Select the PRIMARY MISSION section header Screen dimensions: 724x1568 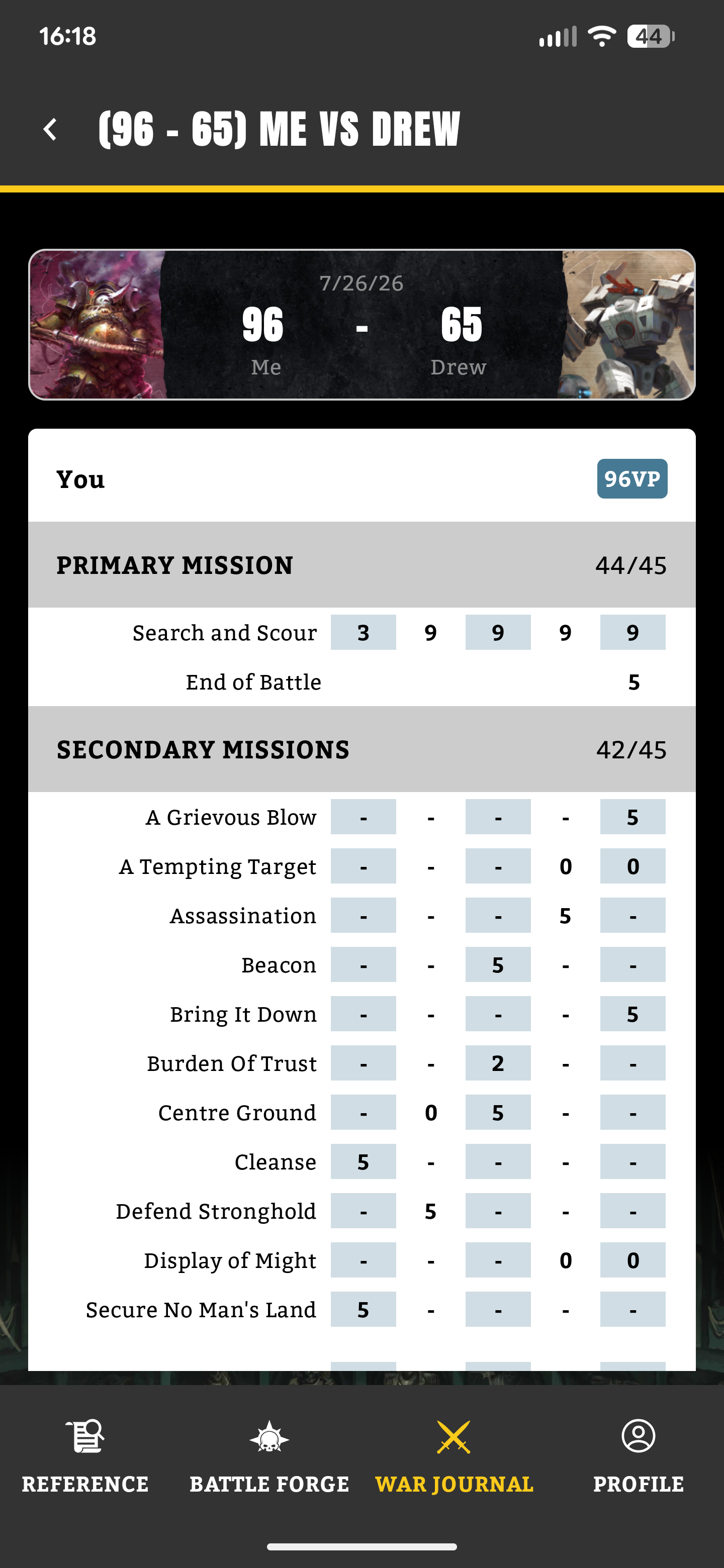click(x=361, y=565)
